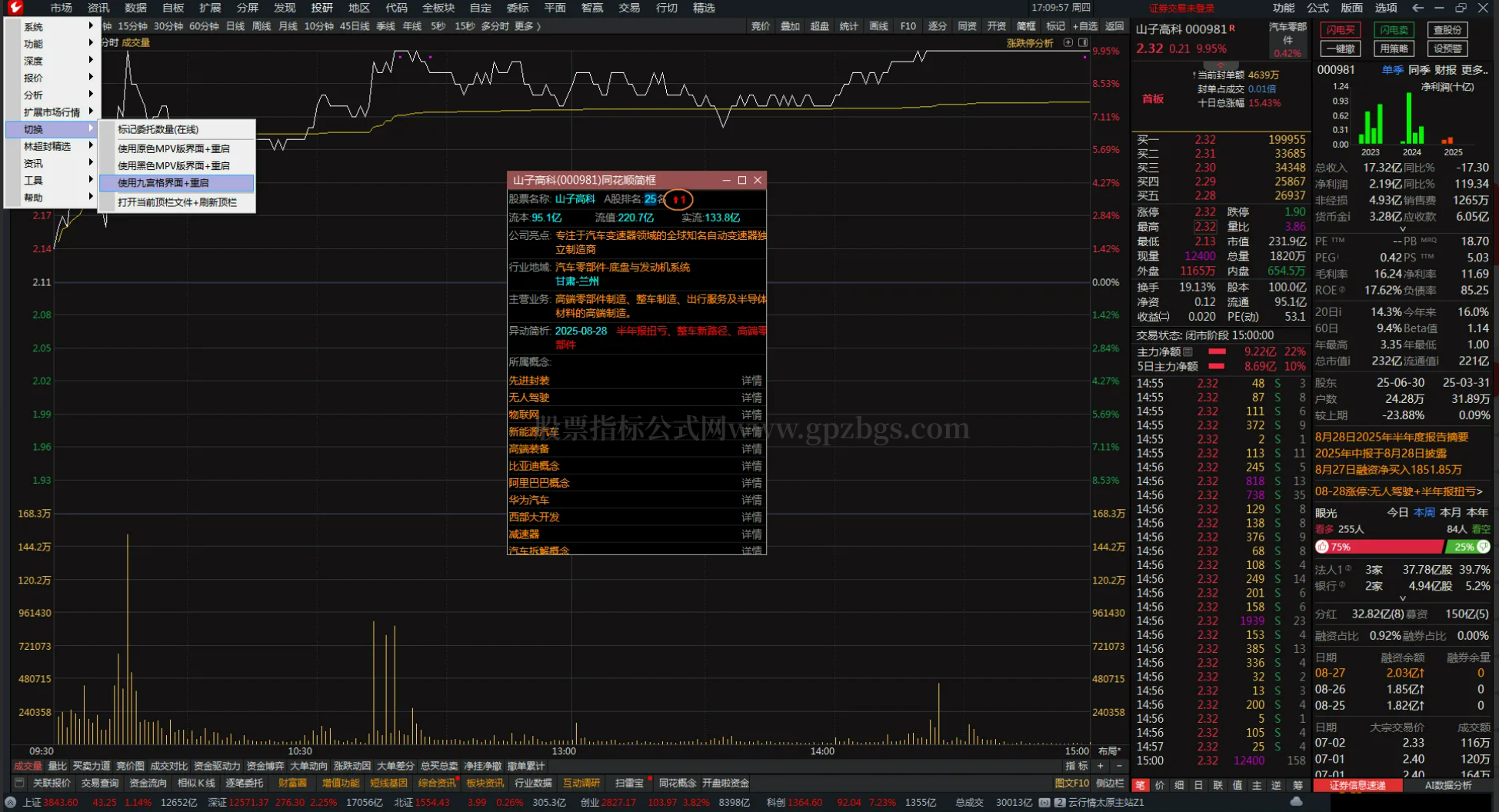This screenshot has width=1499, height=812.
Task: Click the plus icon next to 指标
Action: click(1101, 766)
